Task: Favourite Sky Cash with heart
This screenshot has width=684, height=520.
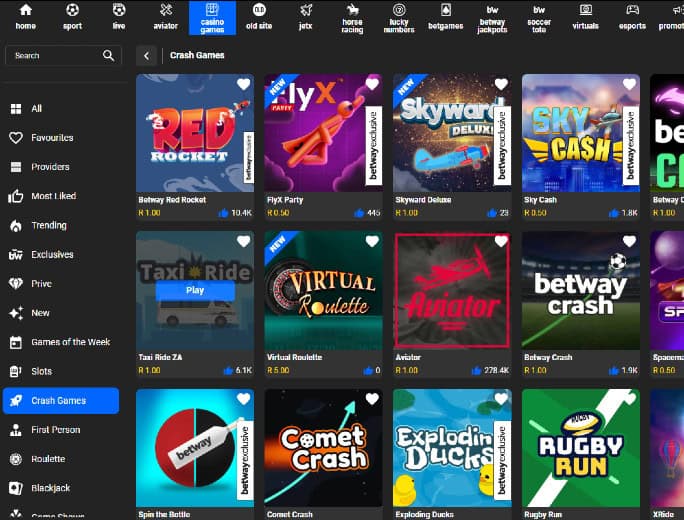Action: coord(629,84)
